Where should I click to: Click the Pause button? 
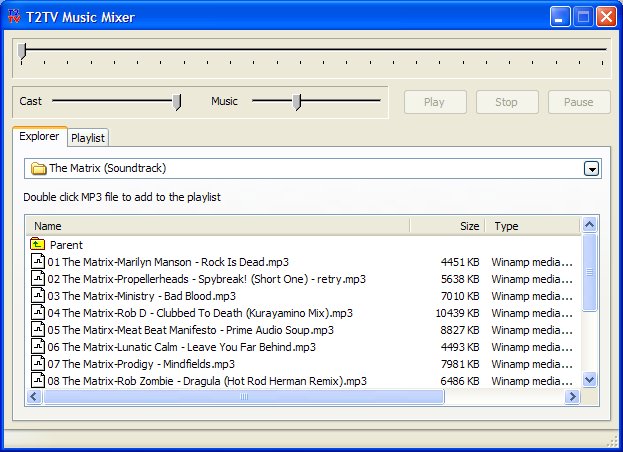pos(578,101)
